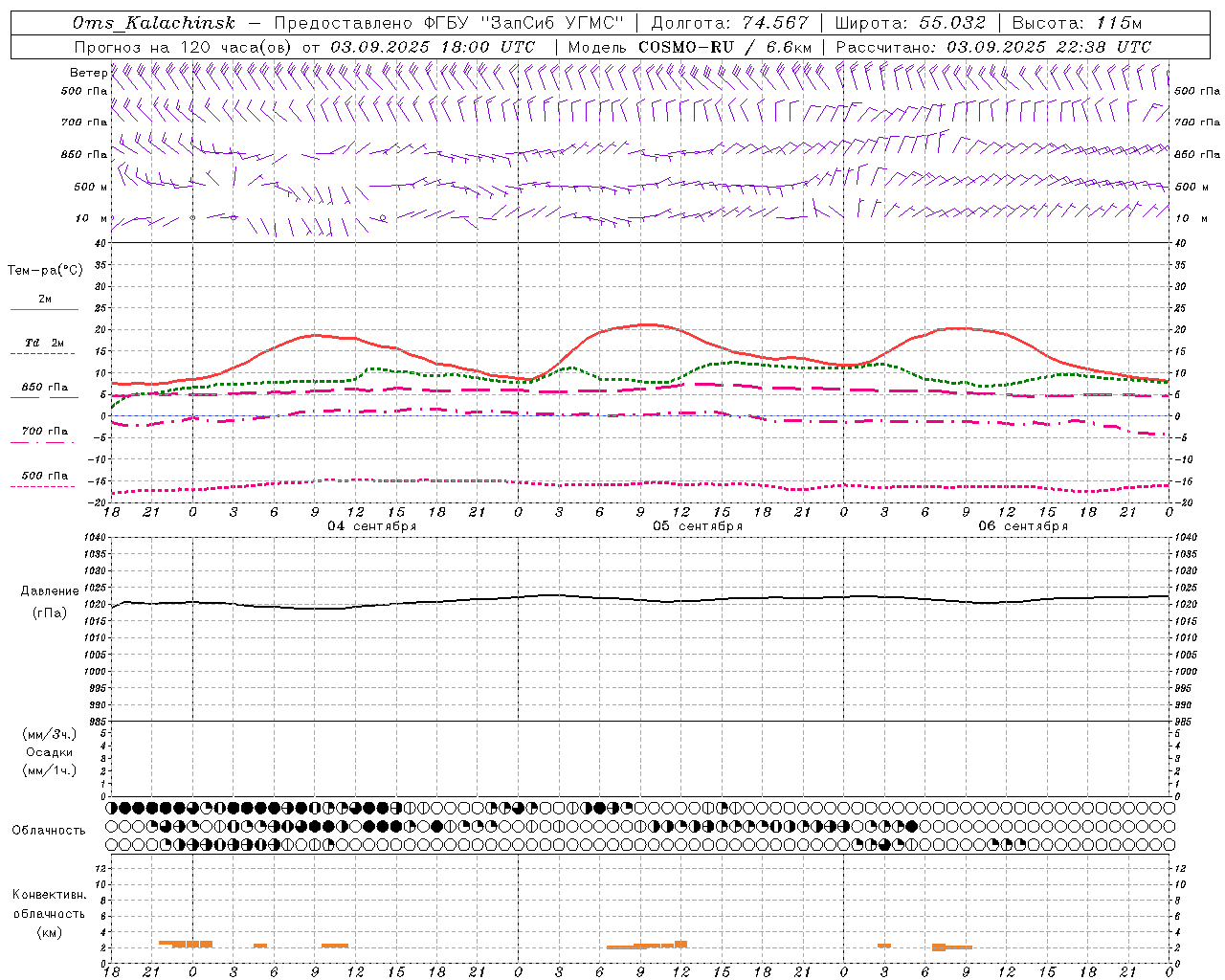Select the Давление pressure panel label
Image resolution: width=1225 pixels, height=980 pixels.
(50, 590)
